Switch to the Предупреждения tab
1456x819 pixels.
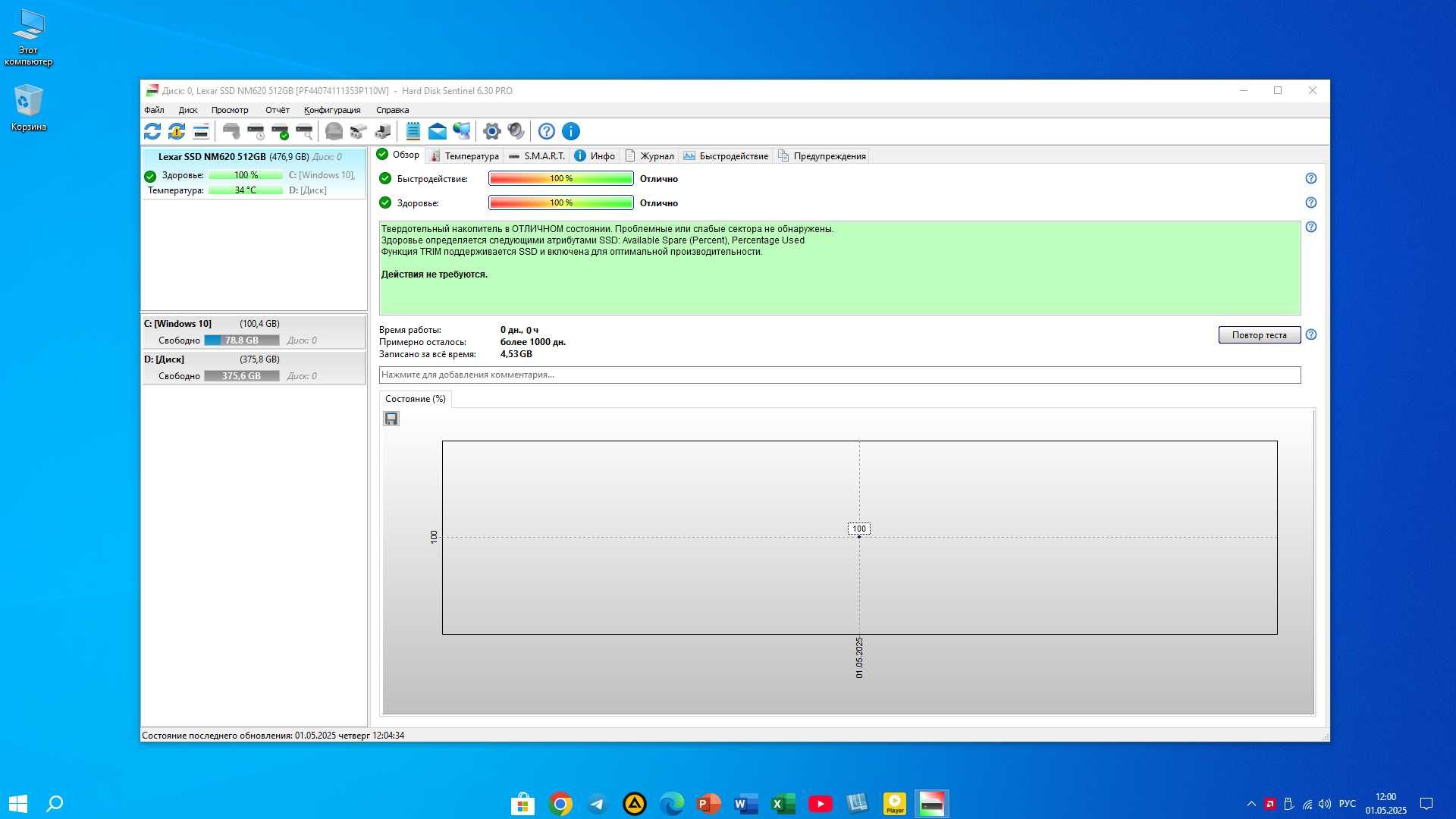click(822, 156)
